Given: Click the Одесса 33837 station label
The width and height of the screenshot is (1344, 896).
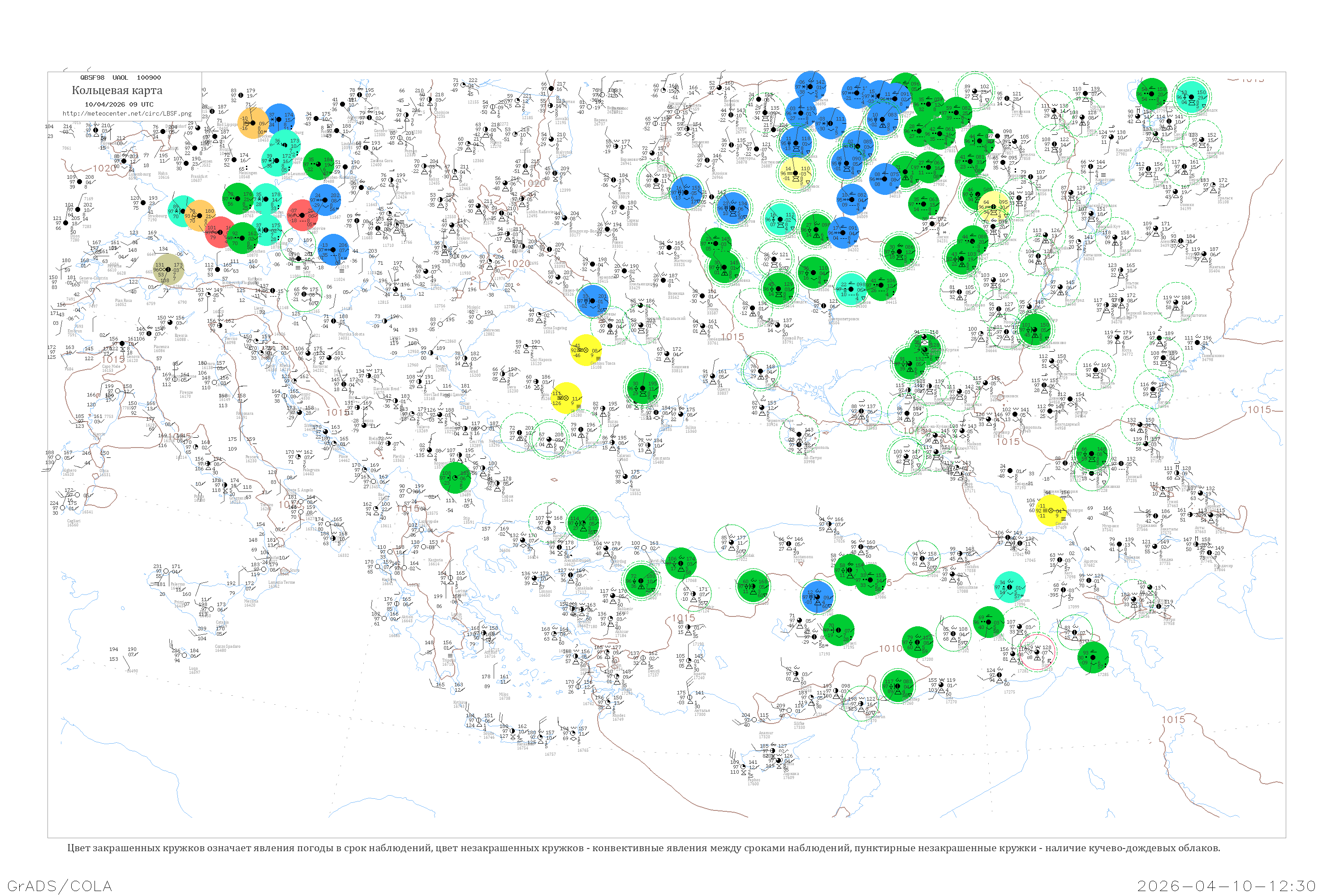Looking at the screenshot, I should point(723,392).
